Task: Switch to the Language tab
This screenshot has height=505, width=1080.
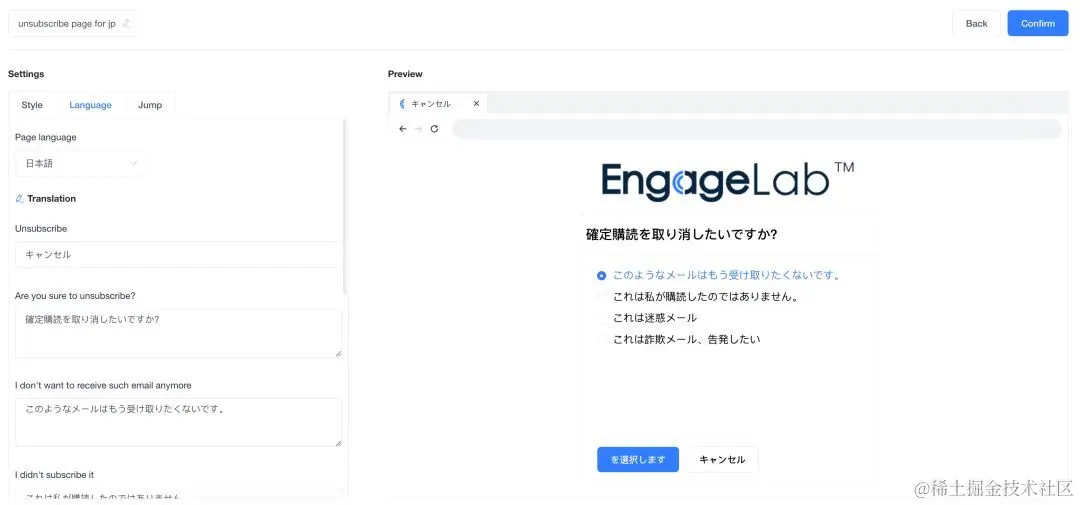Action: 90,105
